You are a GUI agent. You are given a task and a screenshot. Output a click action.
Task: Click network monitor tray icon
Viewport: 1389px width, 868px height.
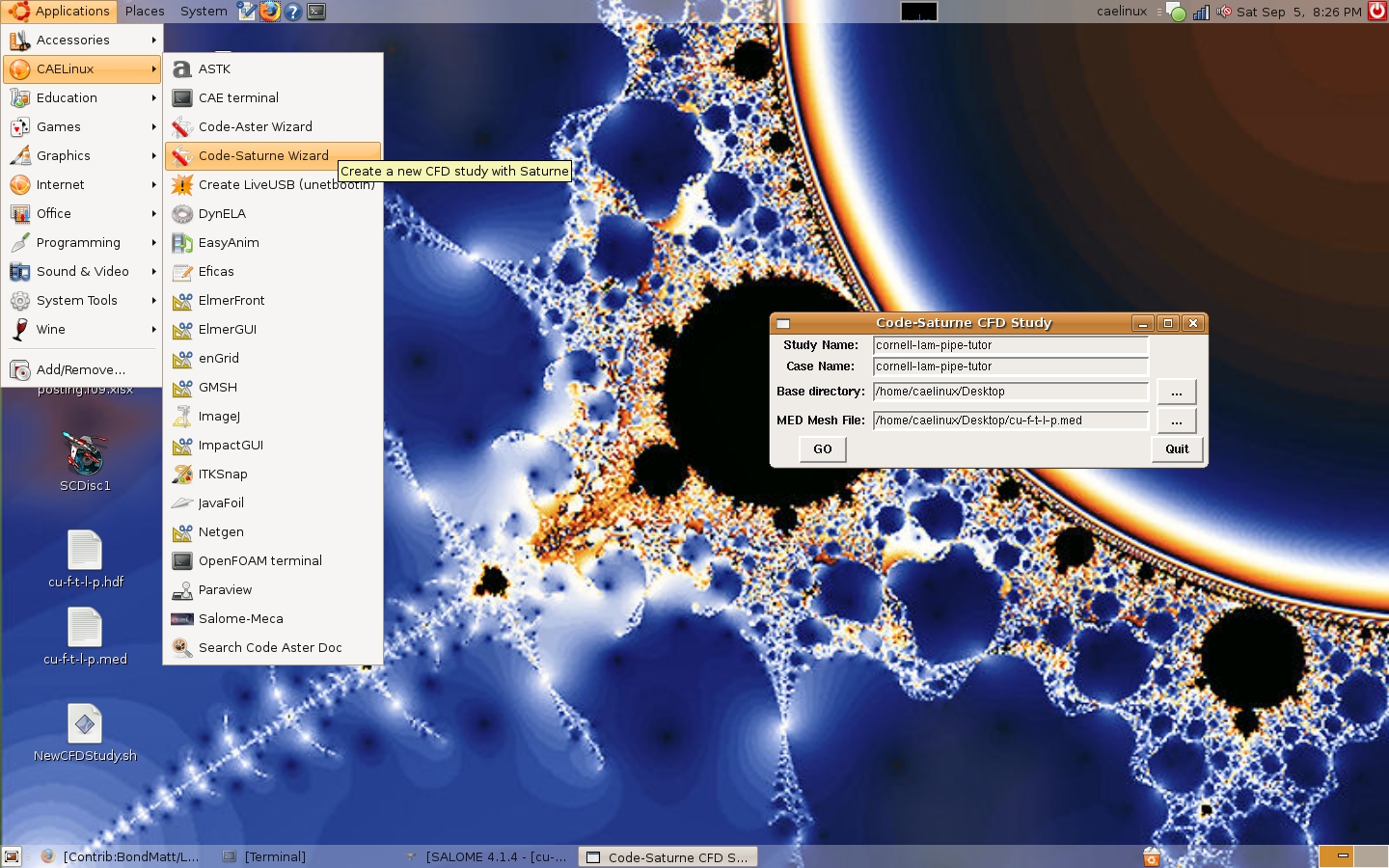1201,12
